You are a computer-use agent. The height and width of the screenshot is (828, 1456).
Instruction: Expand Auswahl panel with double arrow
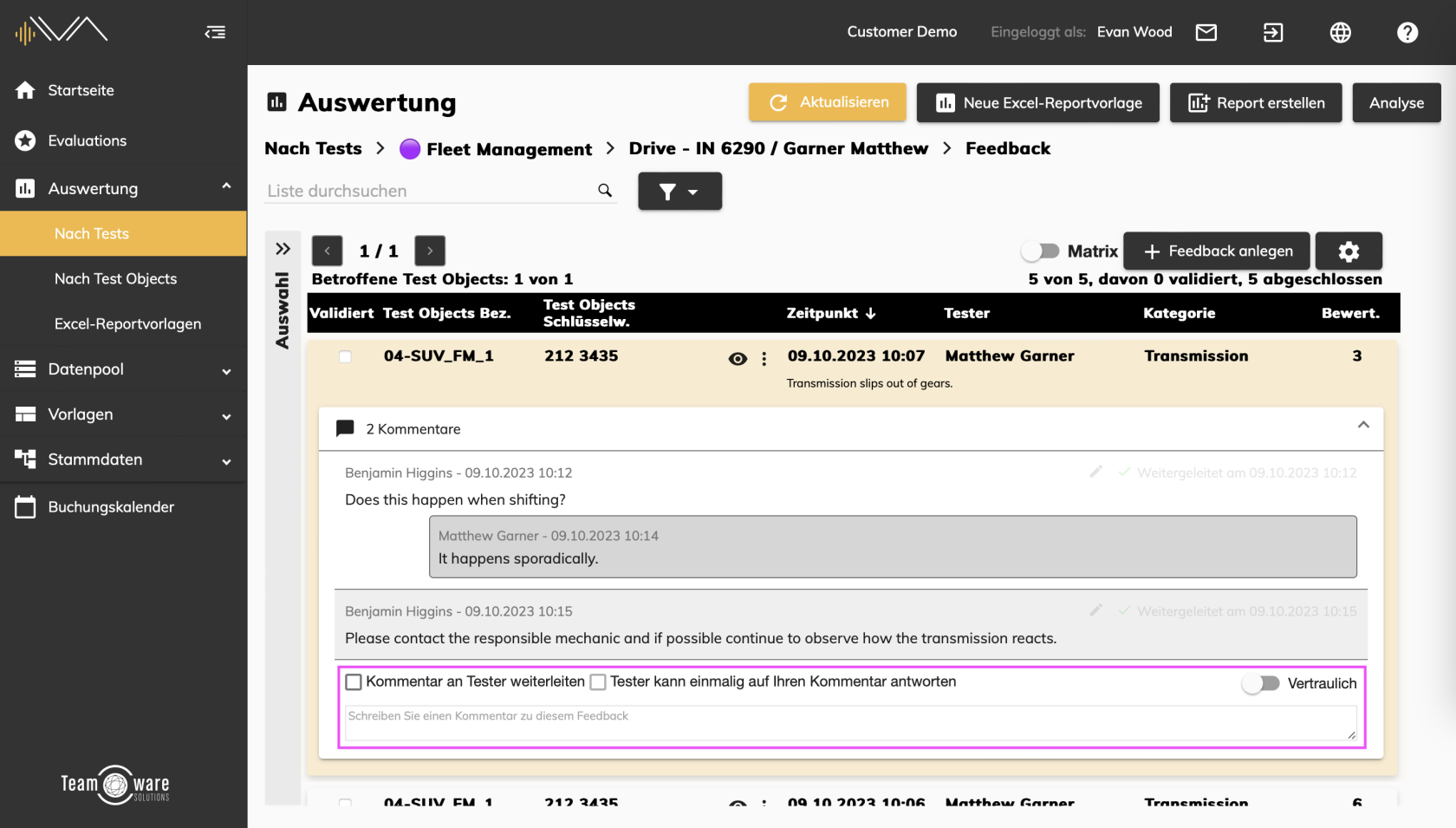283,249
